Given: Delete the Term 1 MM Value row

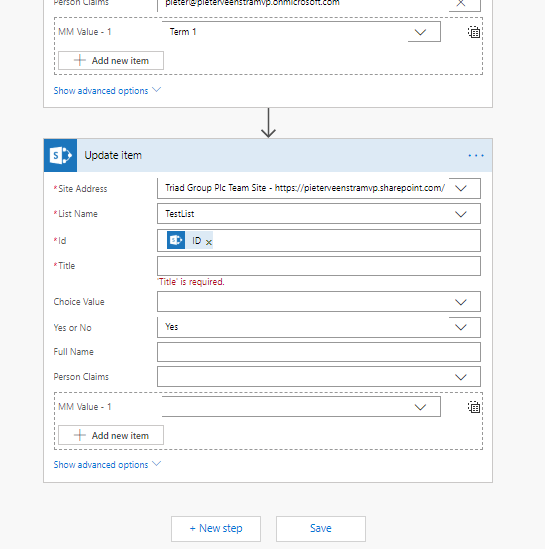Looking at the screenshot, I should click(x=474, y=32).
